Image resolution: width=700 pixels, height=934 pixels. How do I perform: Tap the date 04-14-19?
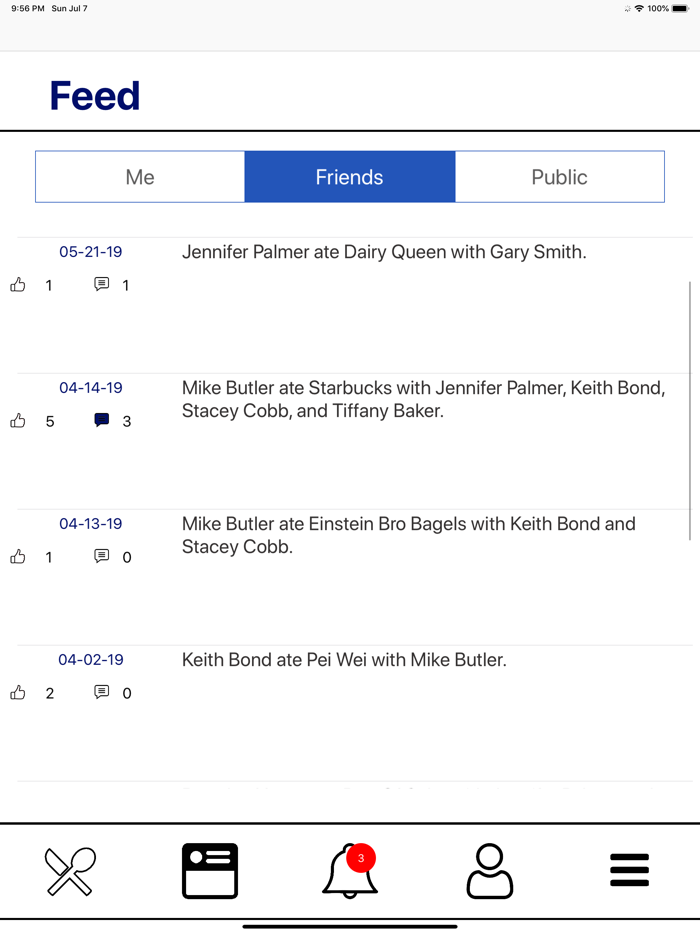click(x=91, y=388)
